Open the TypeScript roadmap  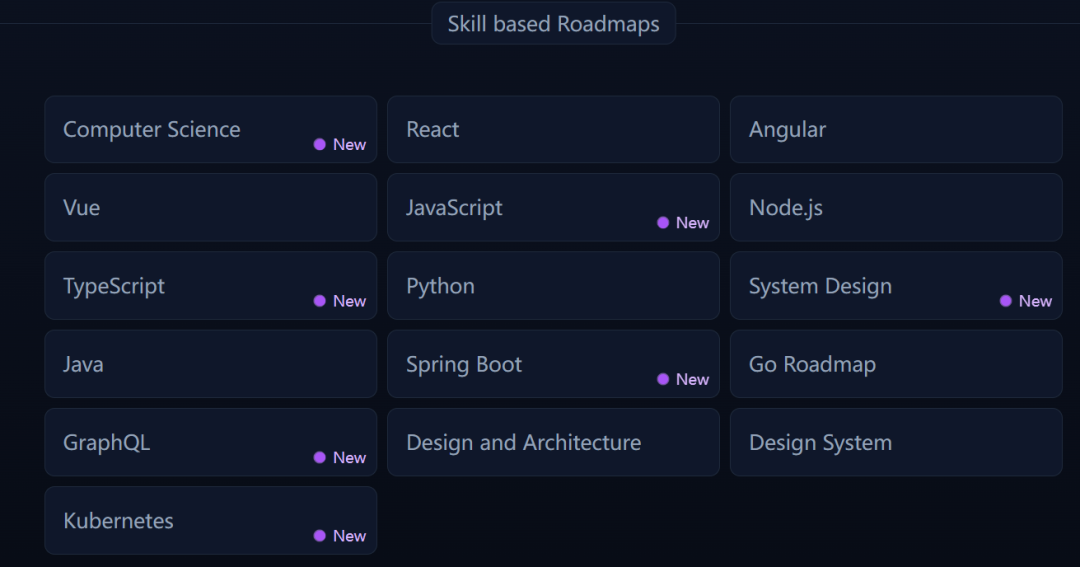click(x=210, y=286)
